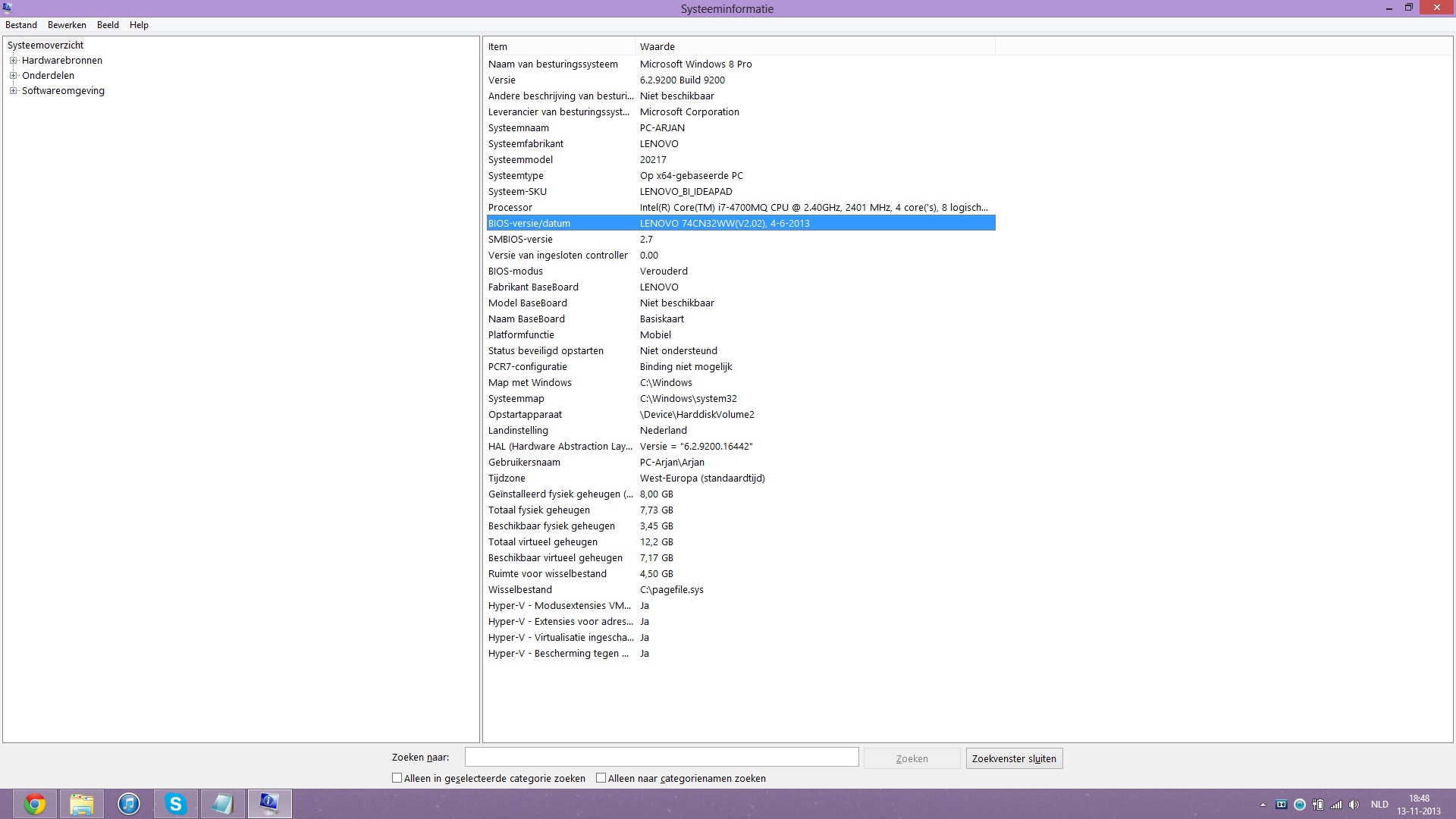1456x819 pixels.
Task: Launch iTunes from the taskbar
Action: pyautogui.click(x=129, y=804)
